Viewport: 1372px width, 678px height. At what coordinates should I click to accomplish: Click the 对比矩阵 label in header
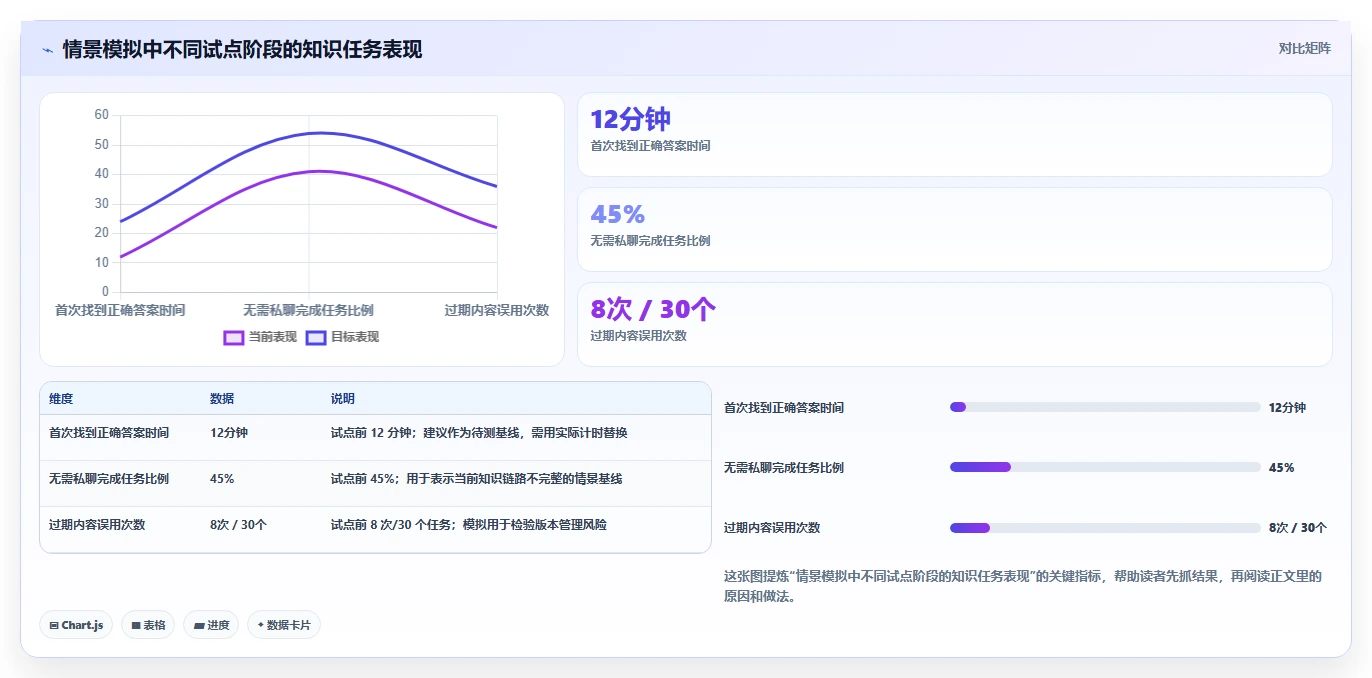click(1305, 48)
